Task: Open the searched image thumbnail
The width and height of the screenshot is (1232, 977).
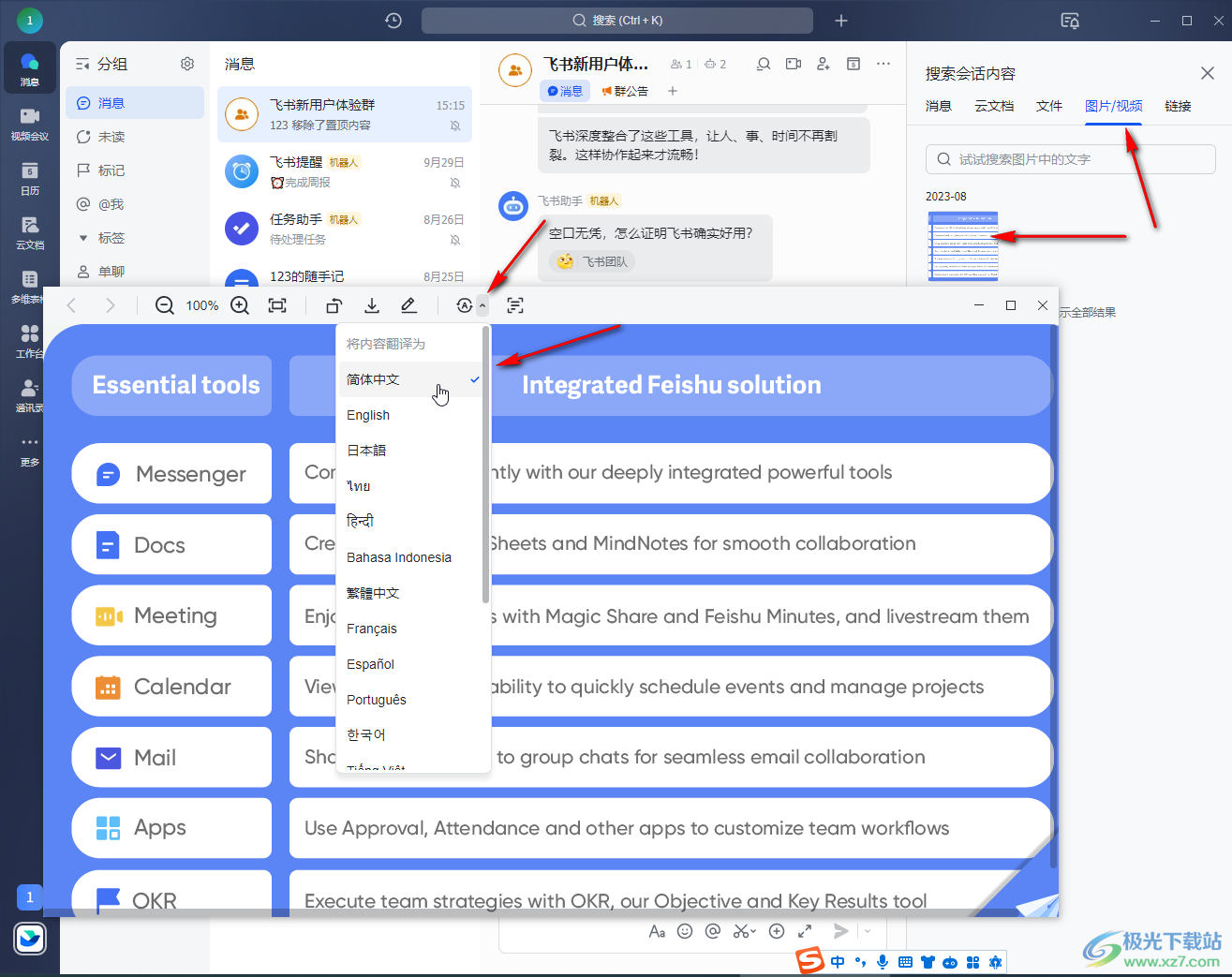Action: pos(963,245)
